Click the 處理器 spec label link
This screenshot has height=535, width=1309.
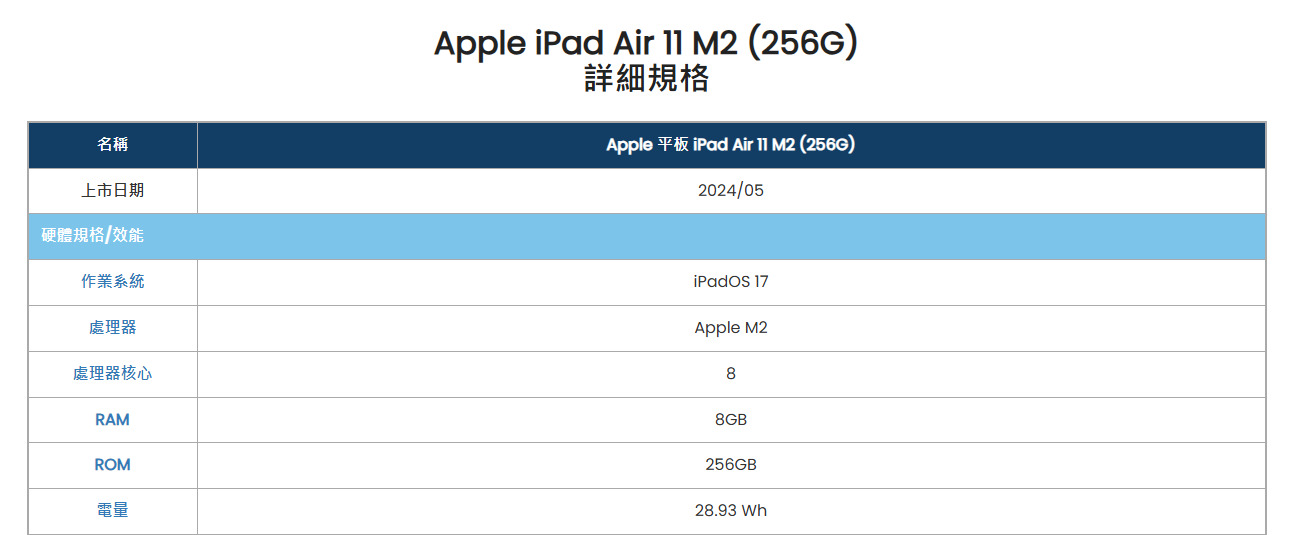pyautogui.click(x=112, y=328)
